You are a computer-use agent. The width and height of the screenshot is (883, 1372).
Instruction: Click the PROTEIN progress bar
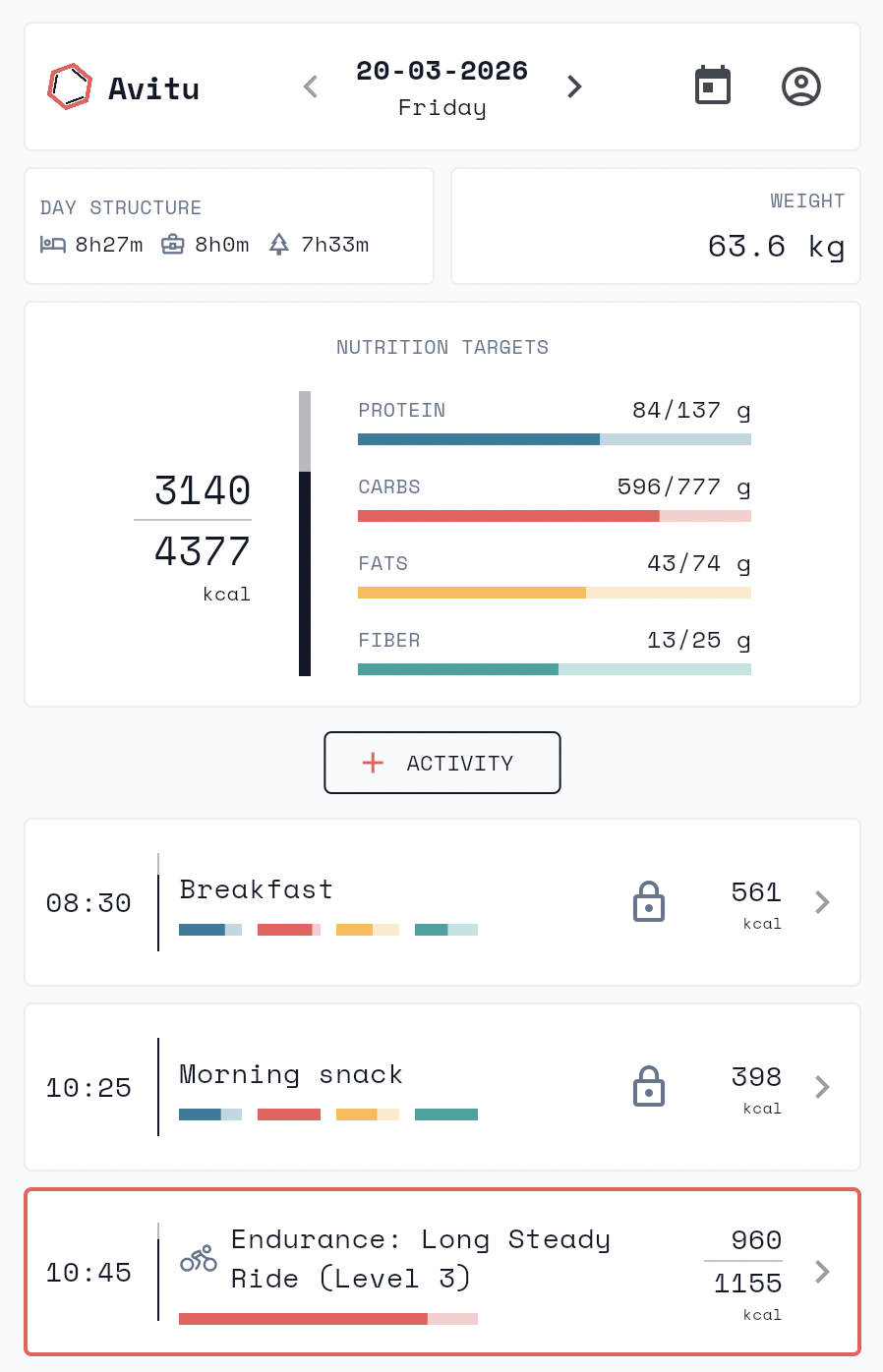coord(554,439)
